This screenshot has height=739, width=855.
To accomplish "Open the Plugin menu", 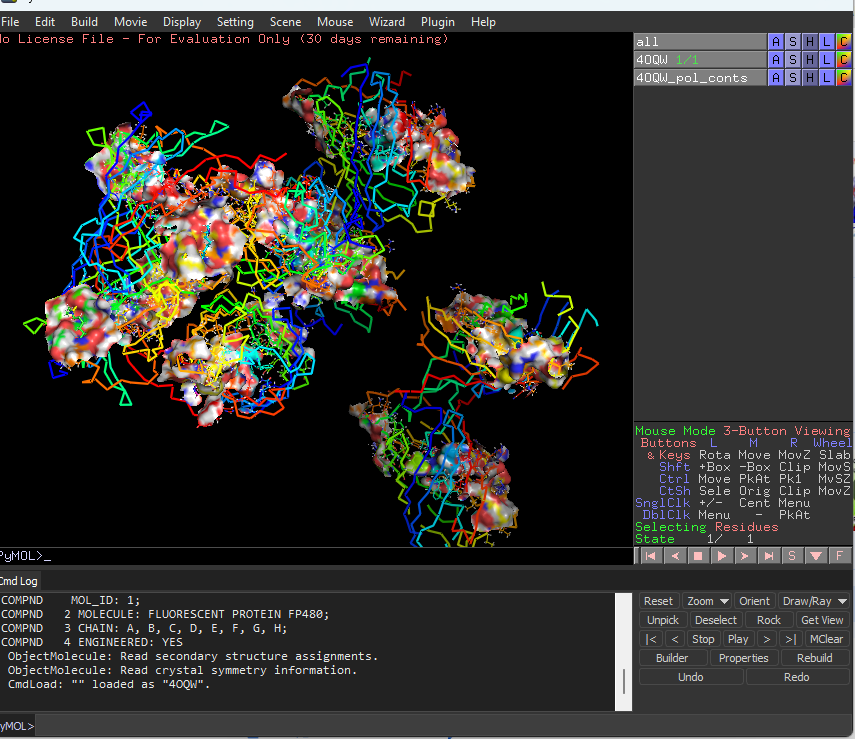I will click(437, 22).
